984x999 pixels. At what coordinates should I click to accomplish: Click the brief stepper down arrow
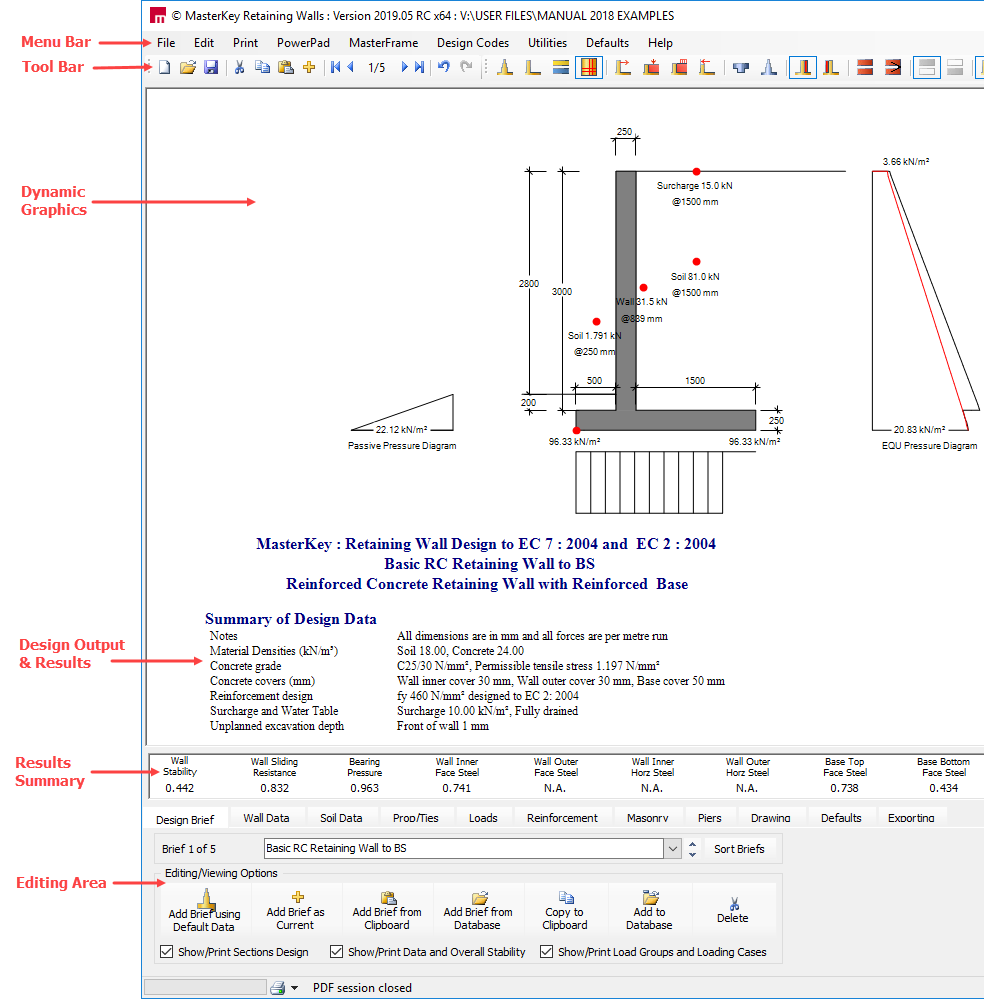692,854
